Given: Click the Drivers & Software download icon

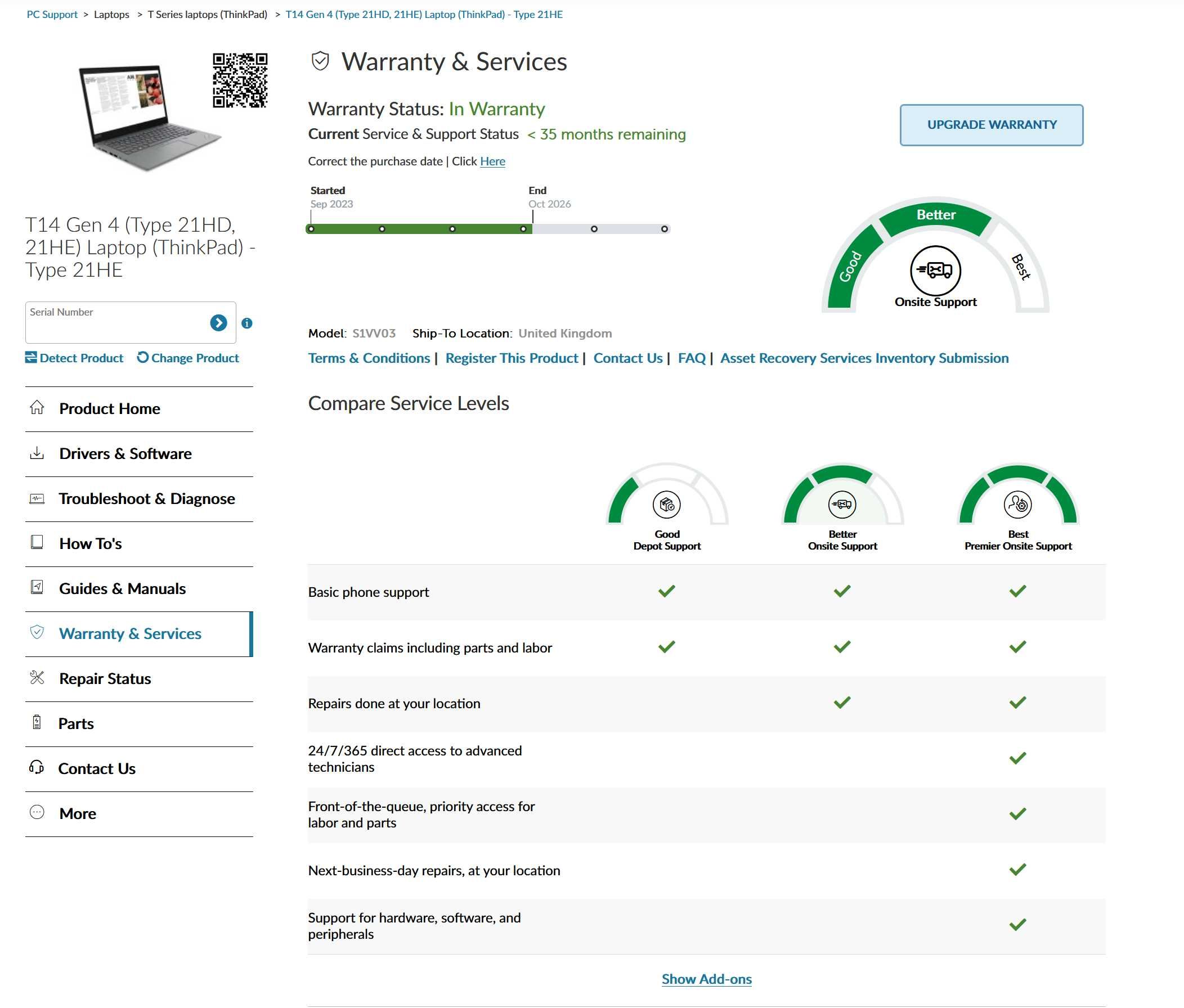Looking at the screenshot, I should coord(37,453).
